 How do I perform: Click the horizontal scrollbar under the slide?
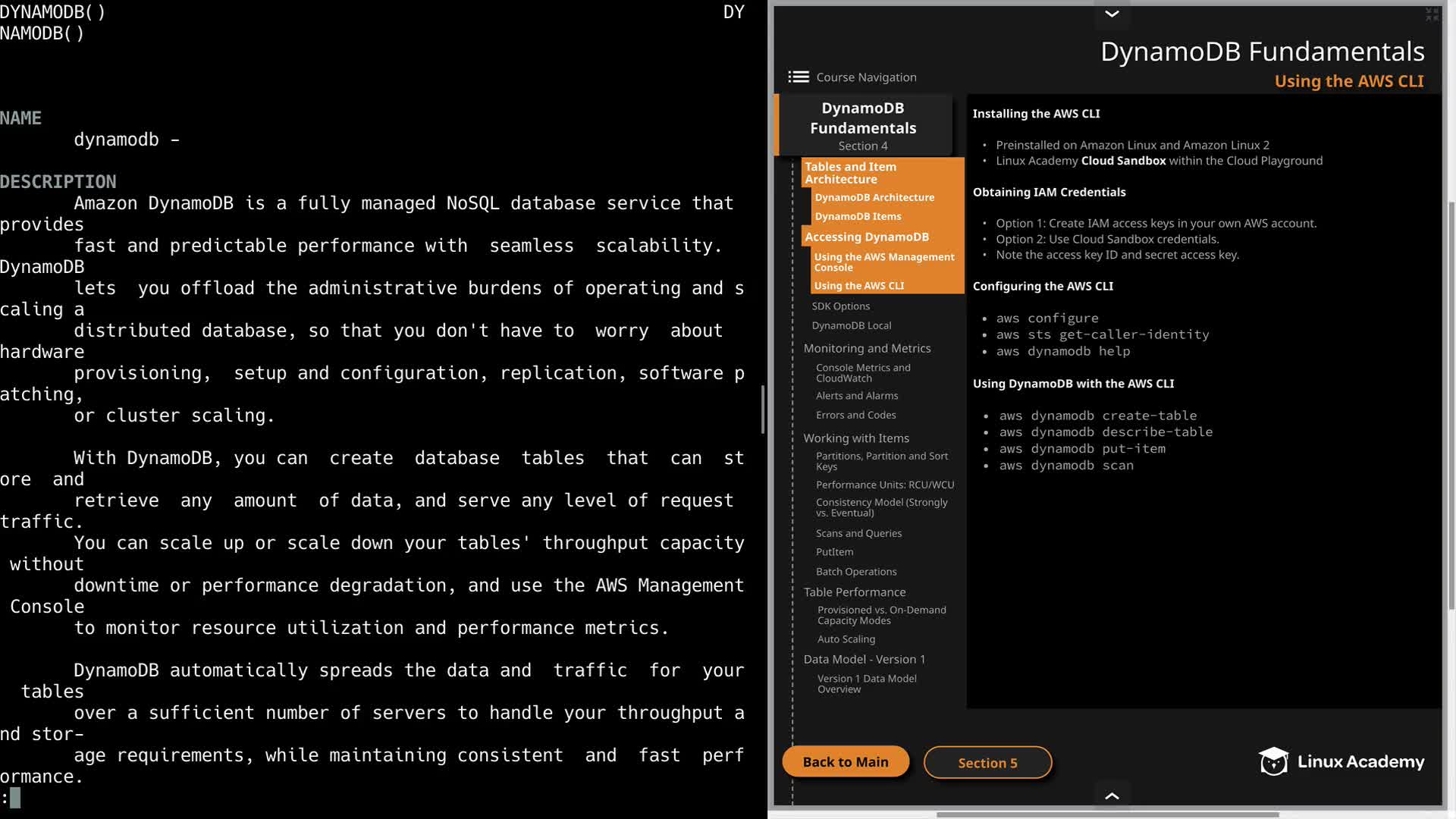coord(1107,814)
